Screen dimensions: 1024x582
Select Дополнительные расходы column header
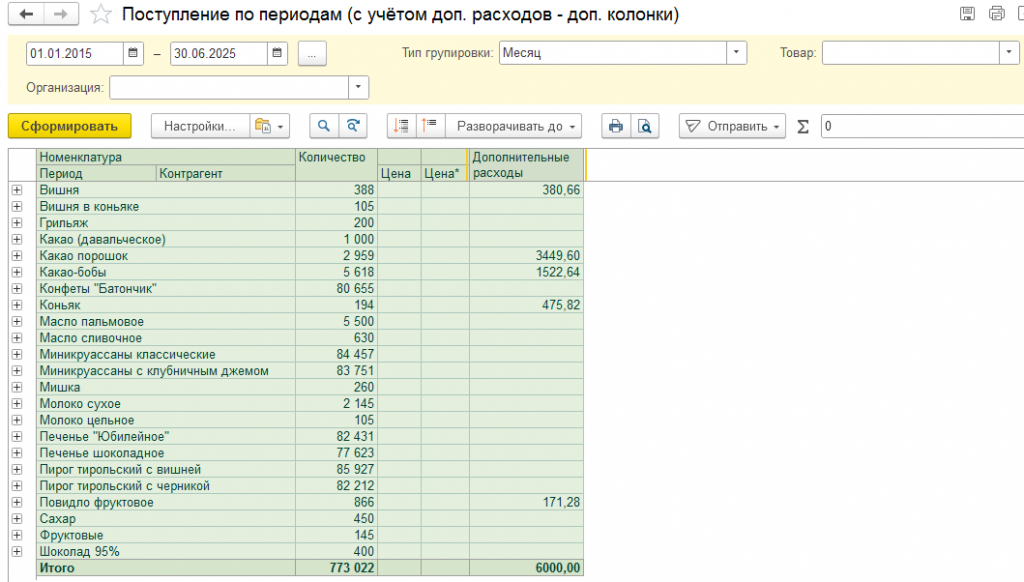coord(526,165)
